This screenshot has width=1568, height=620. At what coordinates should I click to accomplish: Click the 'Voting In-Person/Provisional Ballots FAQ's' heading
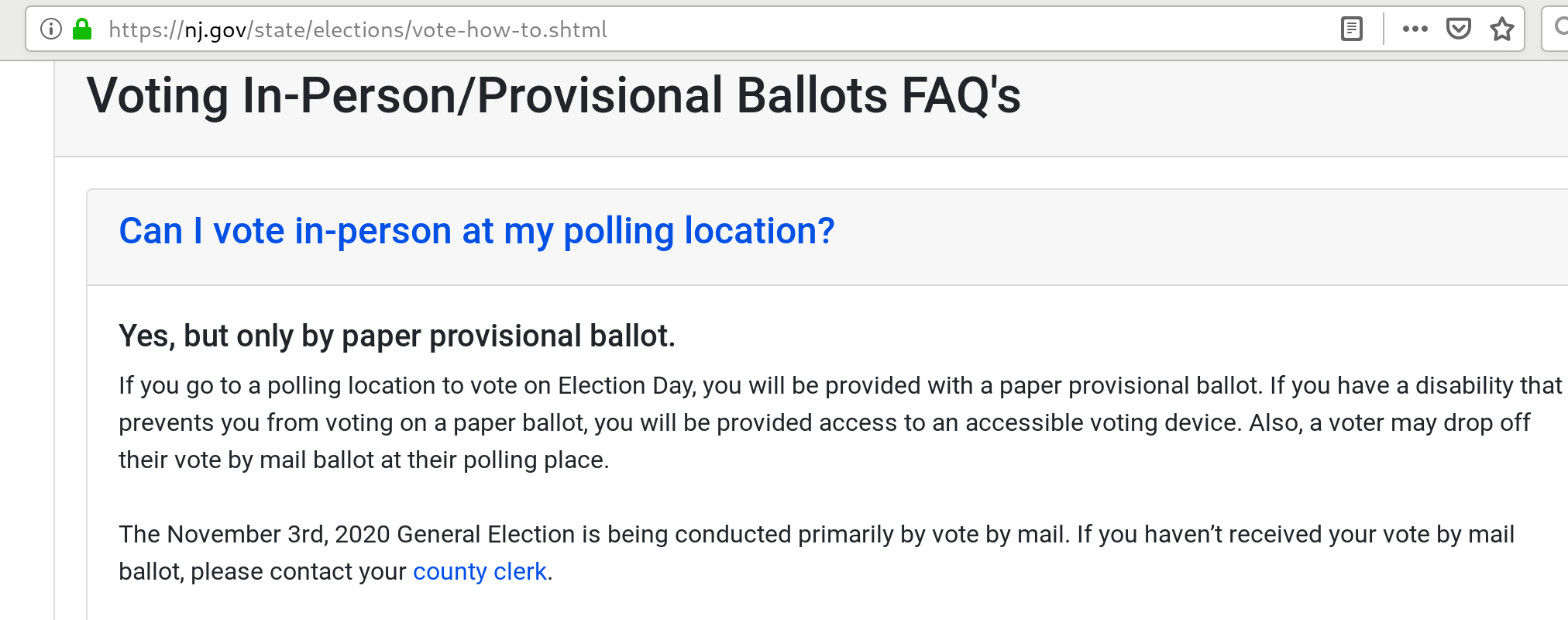(x=553, y=95)
